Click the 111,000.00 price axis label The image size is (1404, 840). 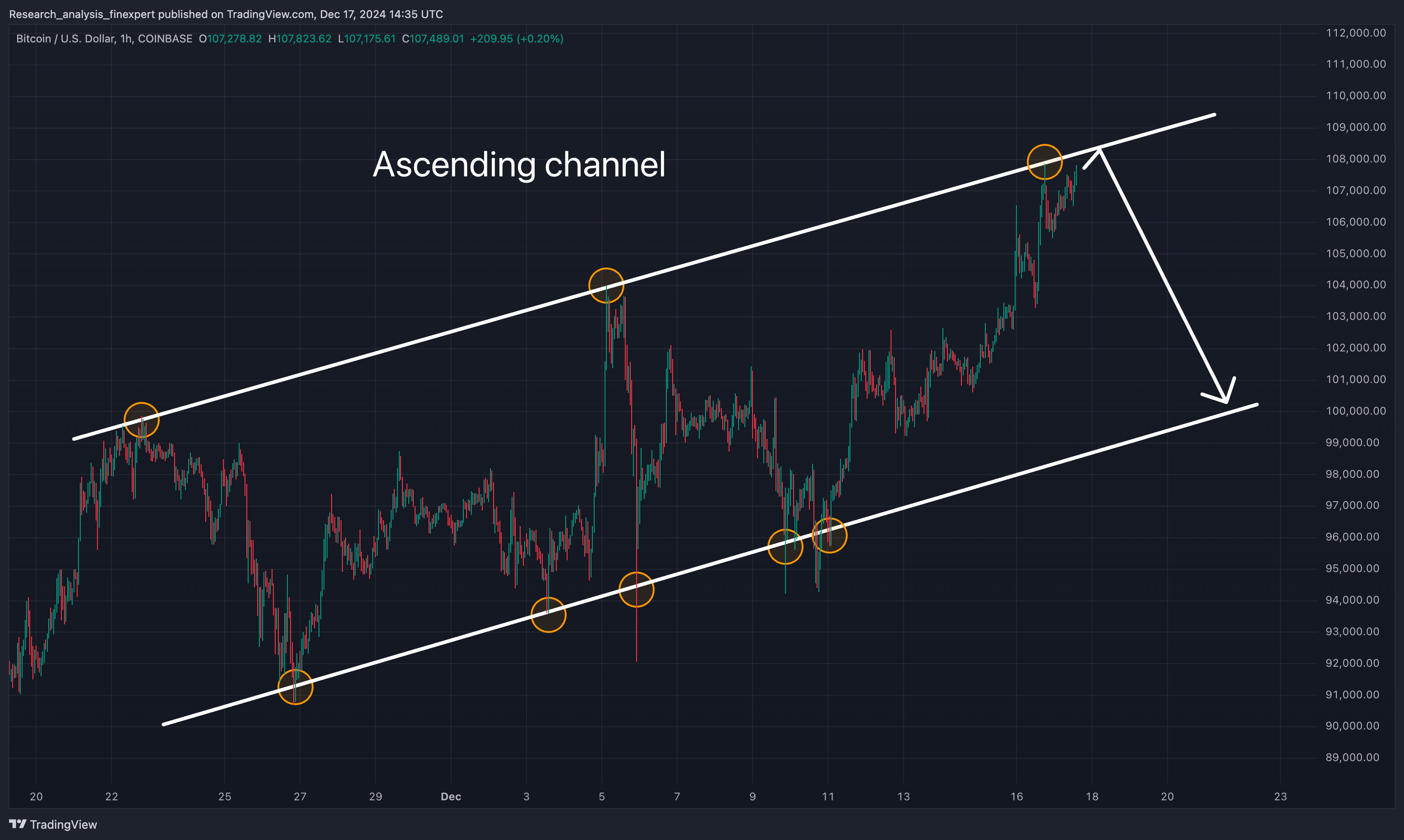1356,64
